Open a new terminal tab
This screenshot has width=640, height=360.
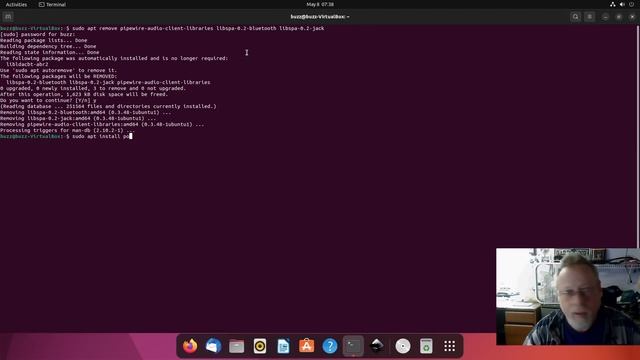tap(8, 17)
